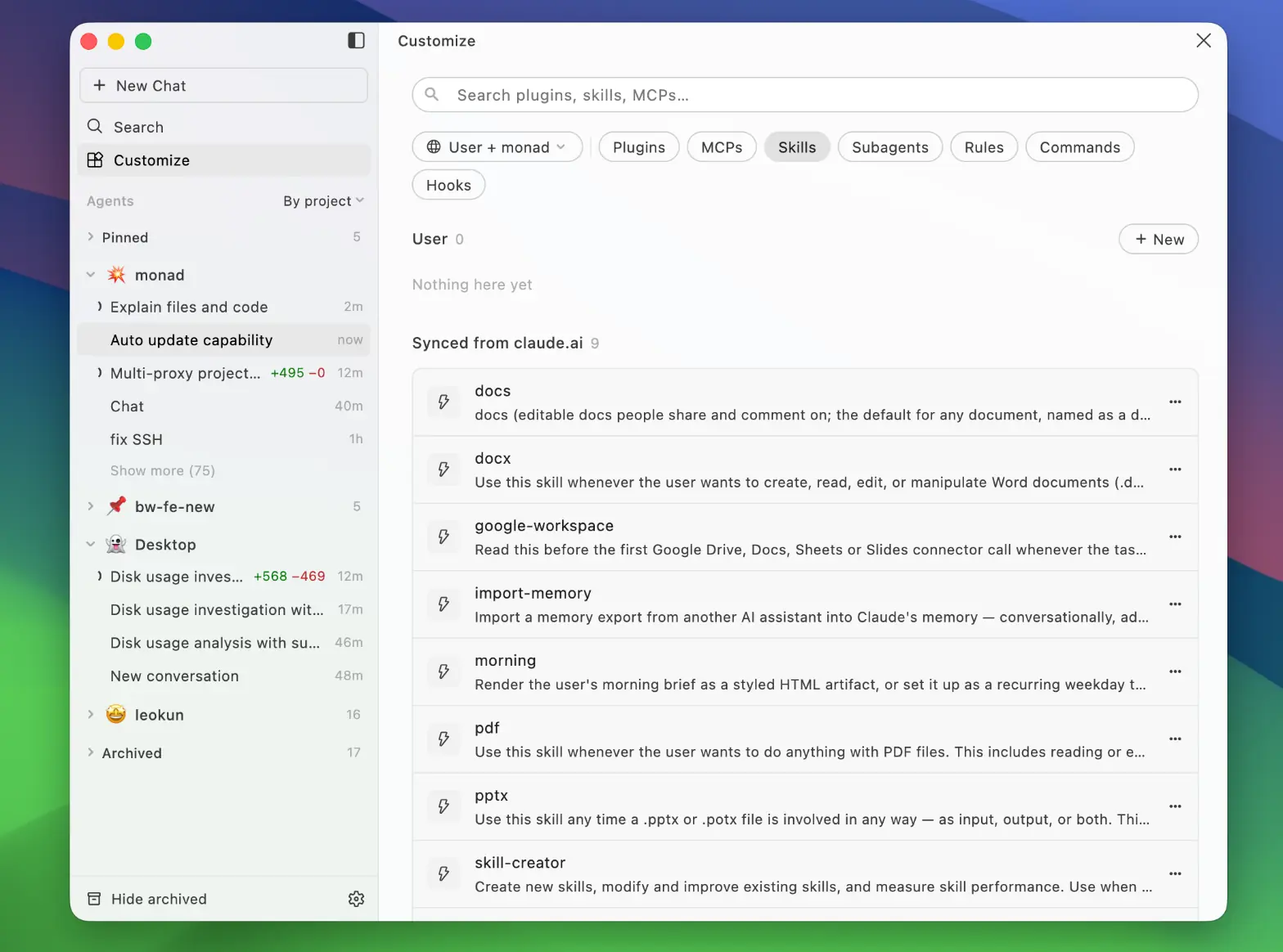Switch to the Plugins tab
Image resolution: width=1283 pixels, height=952 pixels.
639,147
